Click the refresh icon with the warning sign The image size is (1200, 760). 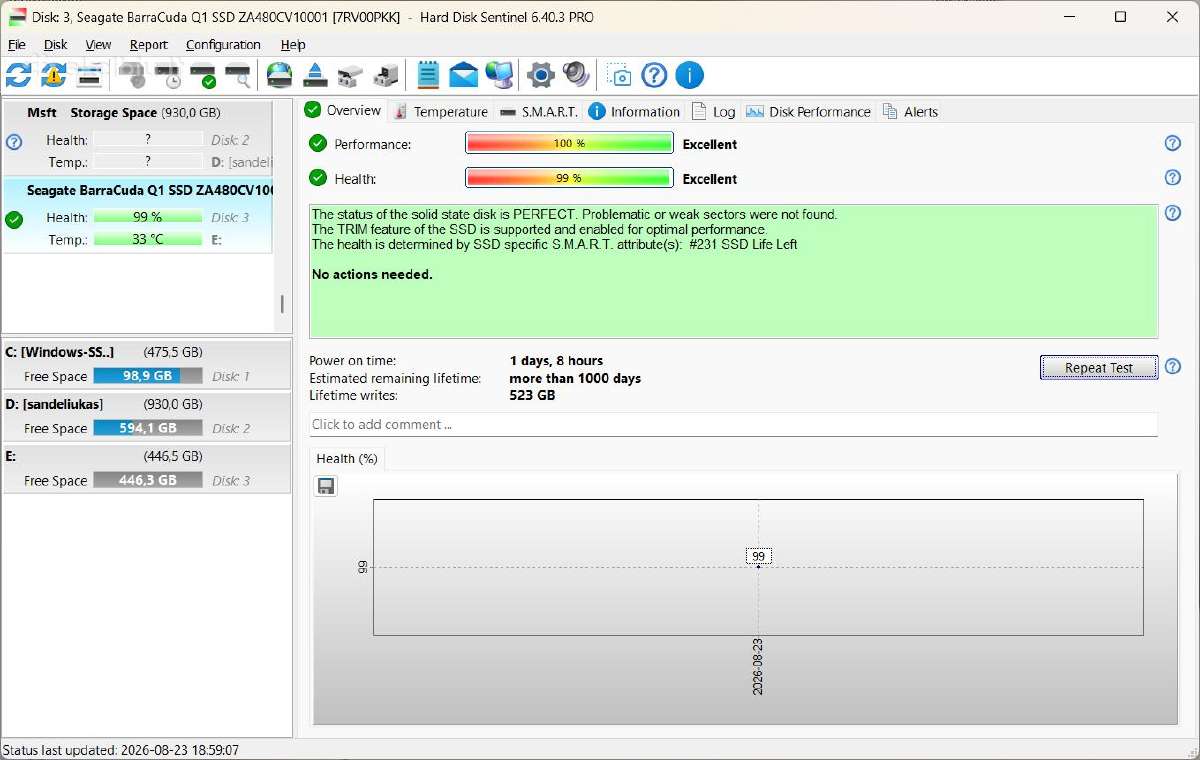54,75
